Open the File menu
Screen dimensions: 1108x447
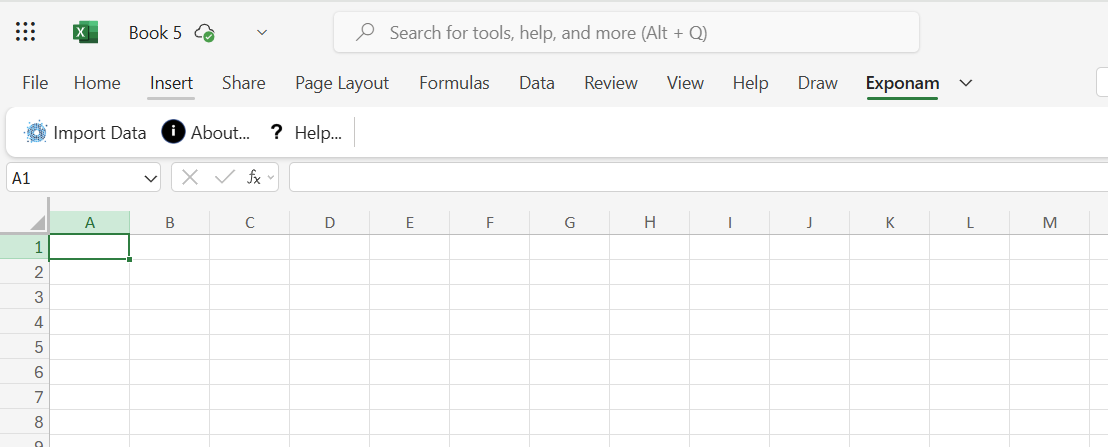[x=35, y=83]
